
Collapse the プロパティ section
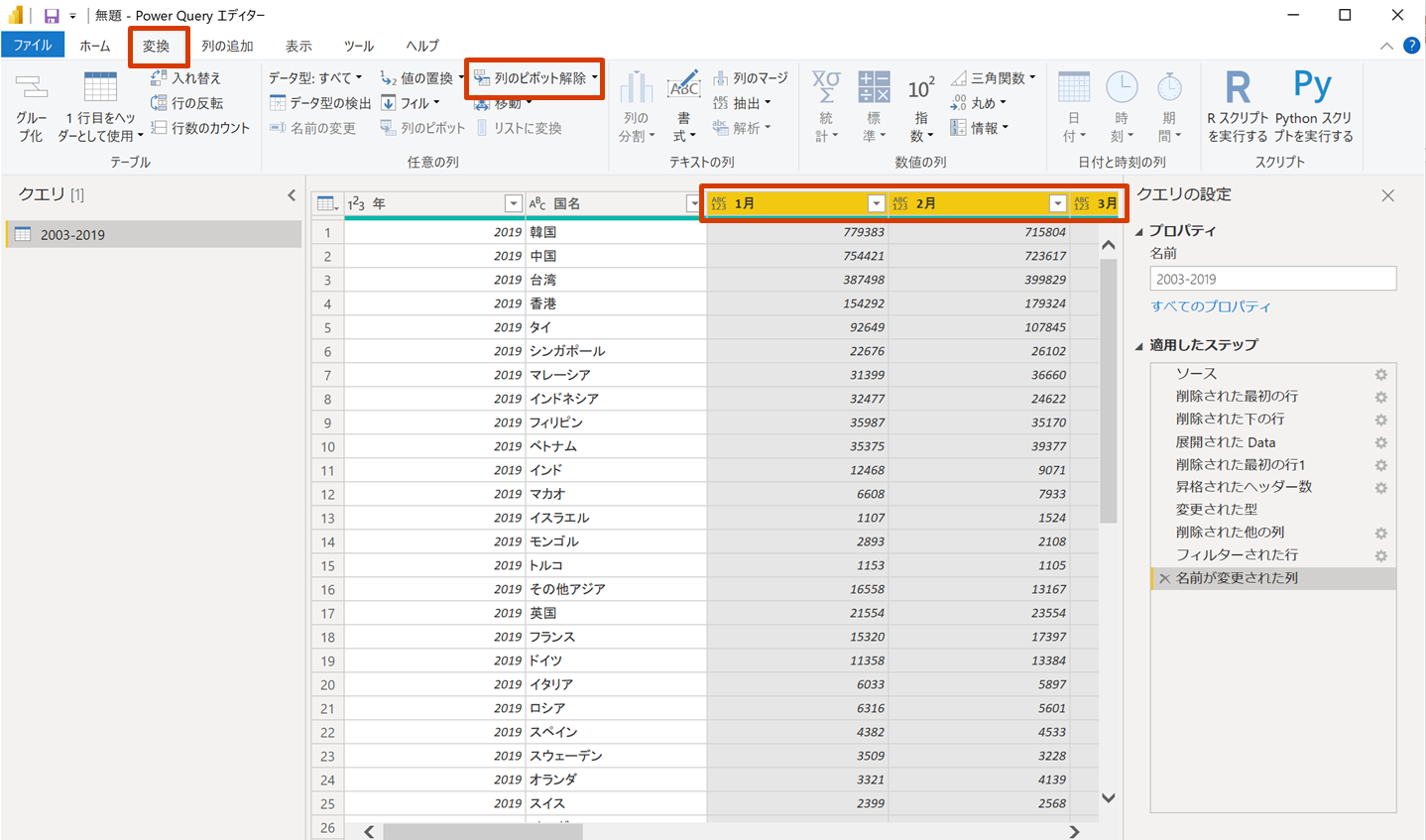tap(1138, 231)
